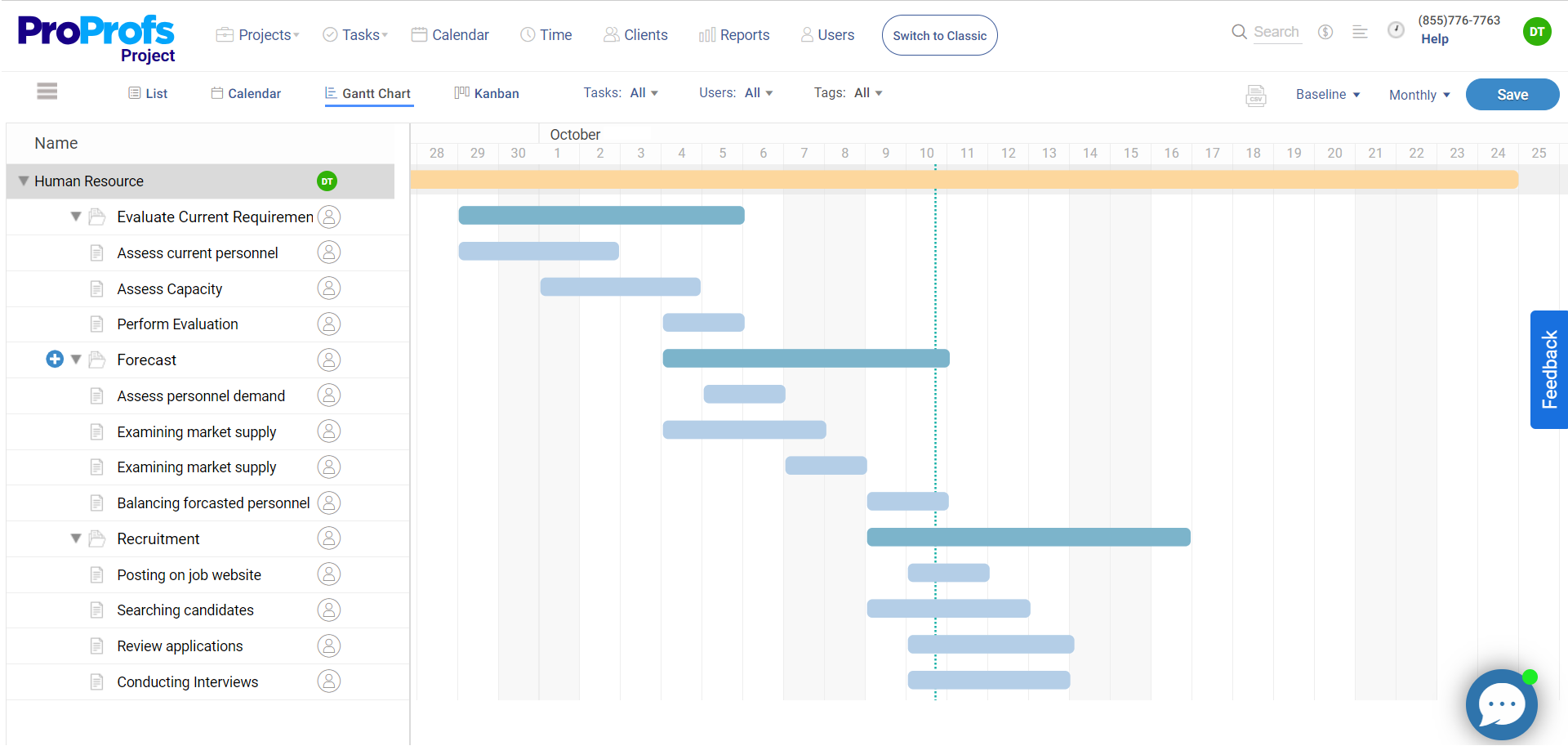The width and height of the screenshot is (1568, 746).
Task: Select the Conducting Interviews task bar
Action: 988,680
